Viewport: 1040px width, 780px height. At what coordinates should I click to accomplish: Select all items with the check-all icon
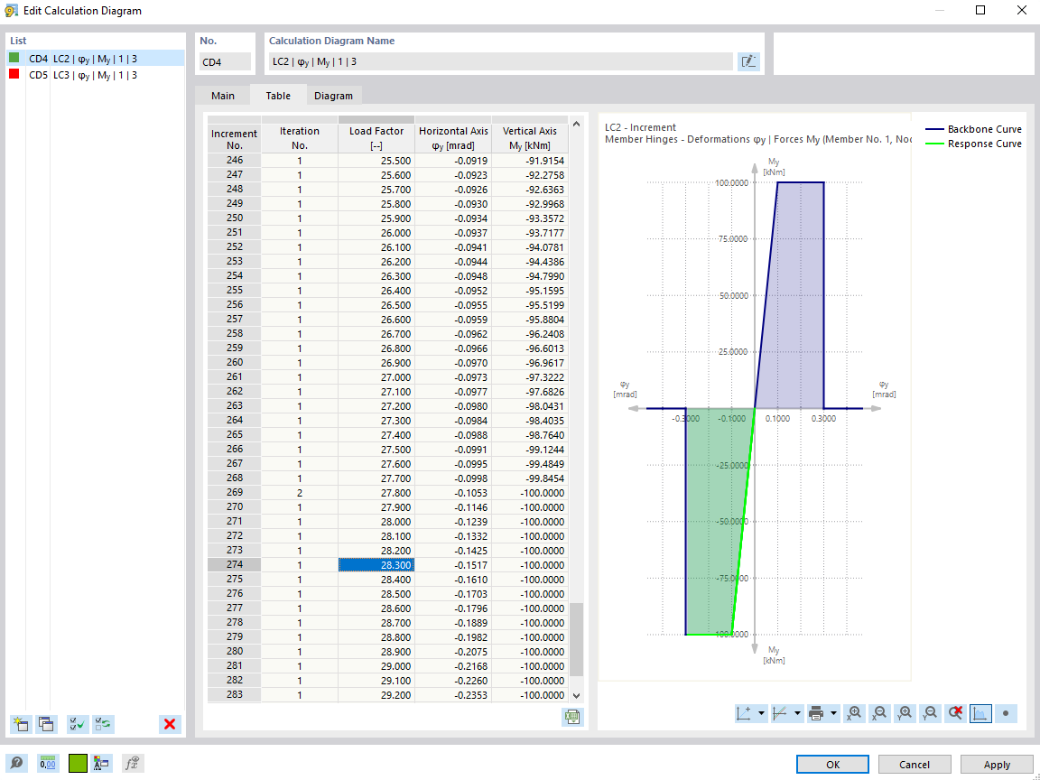pyautogui.click(x=77, y=724)
